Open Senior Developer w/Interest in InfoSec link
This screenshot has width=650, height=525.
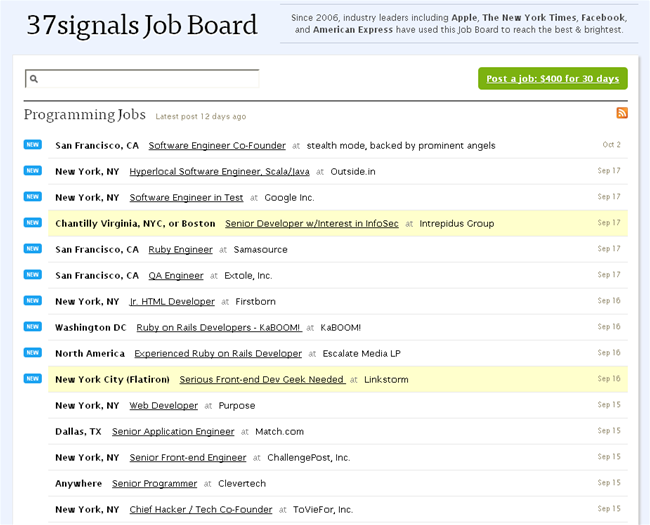point(312,224)
